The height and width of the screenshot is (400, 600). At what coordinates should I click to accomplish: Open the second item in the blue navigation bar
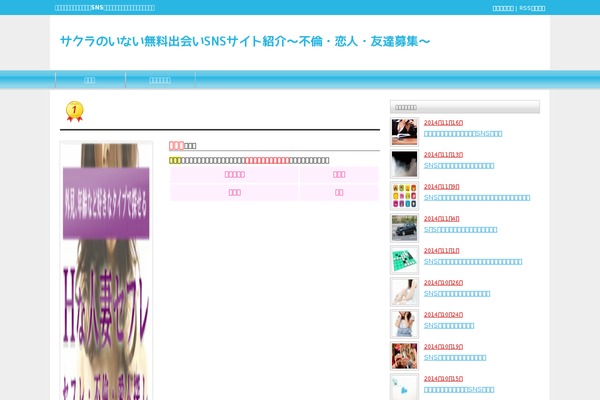click(x=160, y=80)
